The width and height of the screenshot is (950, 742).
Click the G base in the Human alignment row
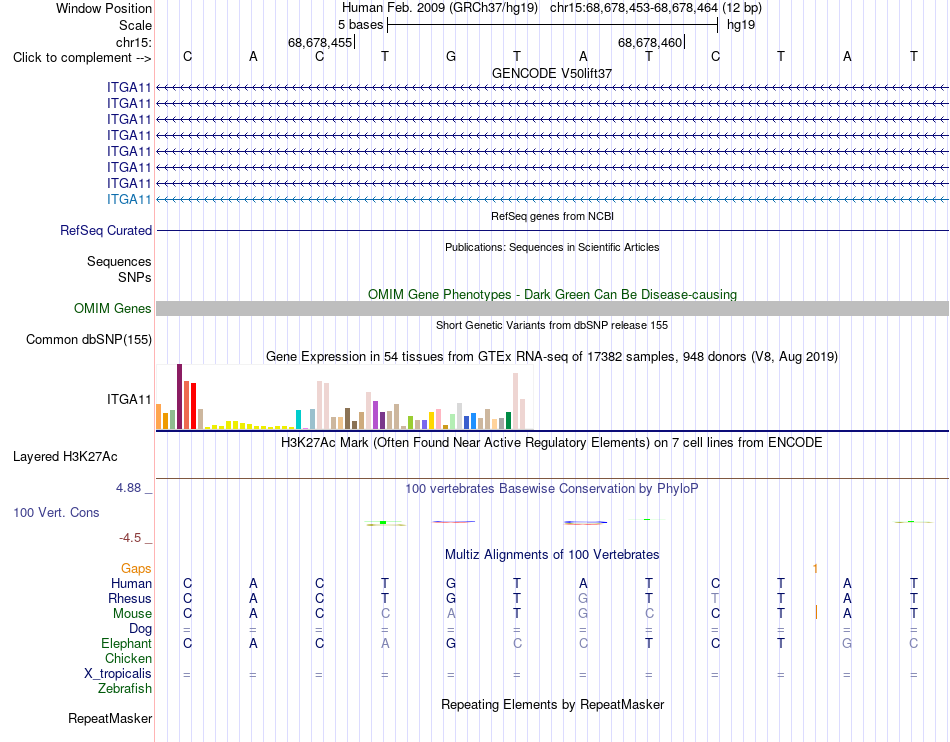(x=451, y=584)
